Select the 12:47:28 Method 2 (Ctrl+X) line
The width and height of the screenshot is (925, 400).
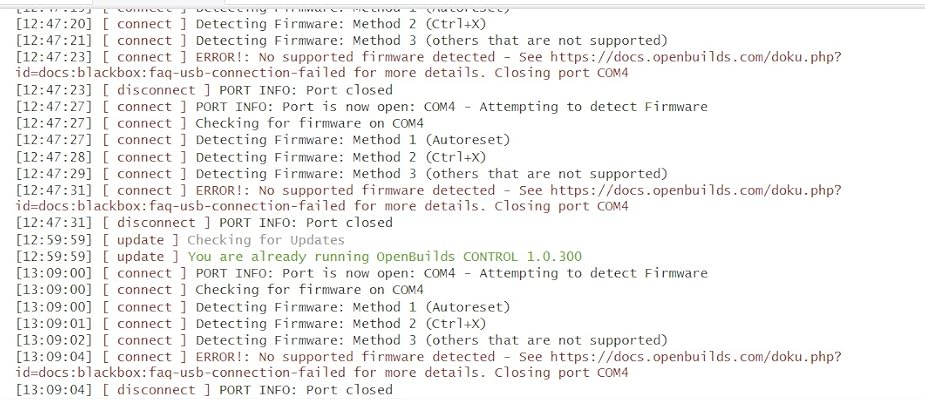tap(340, 157)
